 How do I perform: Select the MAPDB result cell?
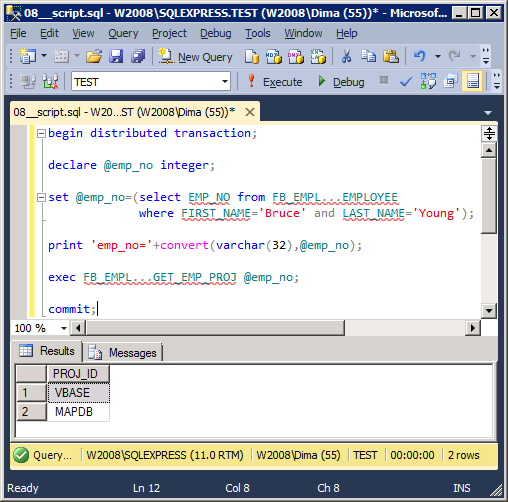point(78,412)
